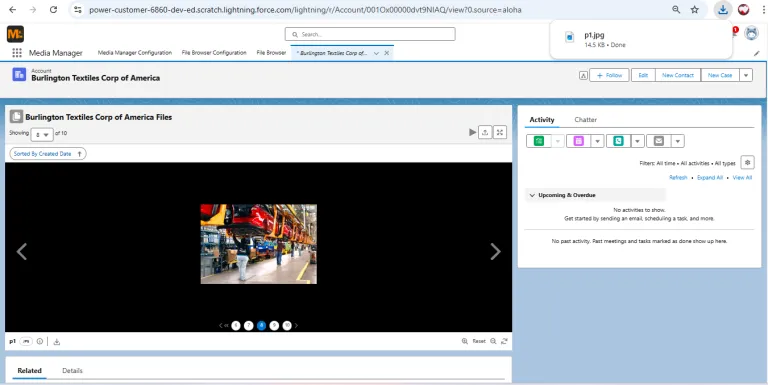
Task: Select the Related tab
Action: (x=29, y=371)
